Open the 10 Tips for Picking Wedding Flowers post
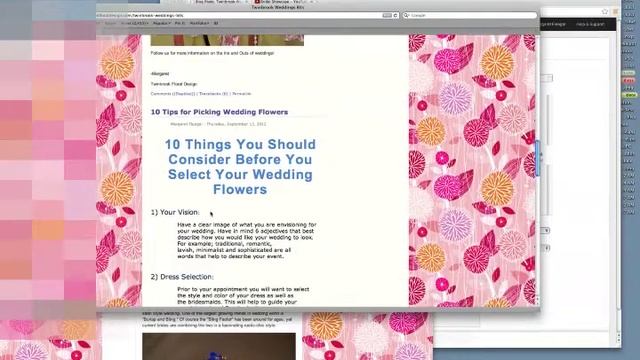 [219, 112]
